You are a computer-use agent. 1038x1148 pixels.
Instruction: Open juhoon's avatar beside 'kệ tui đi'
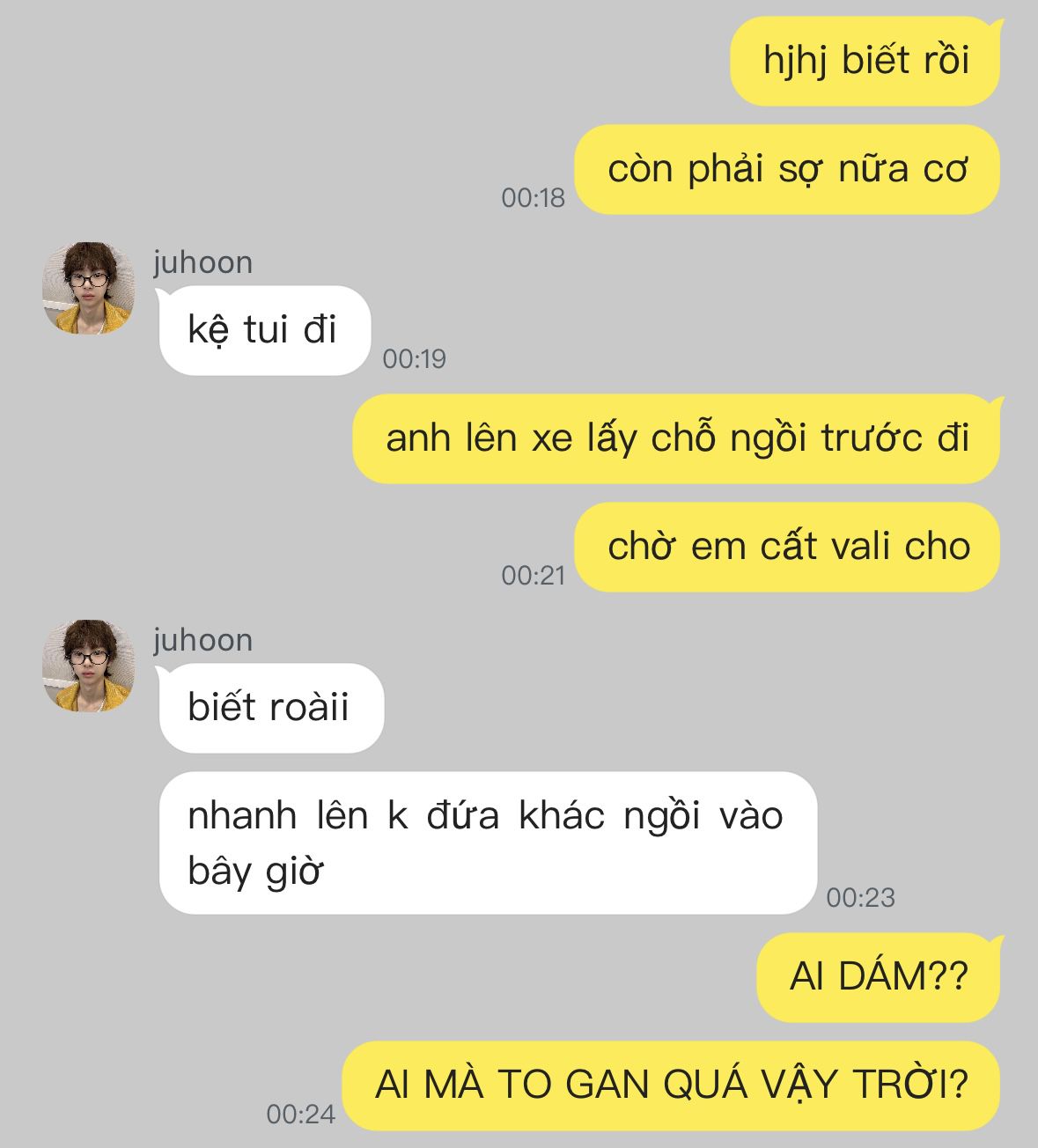pos(89,288)
